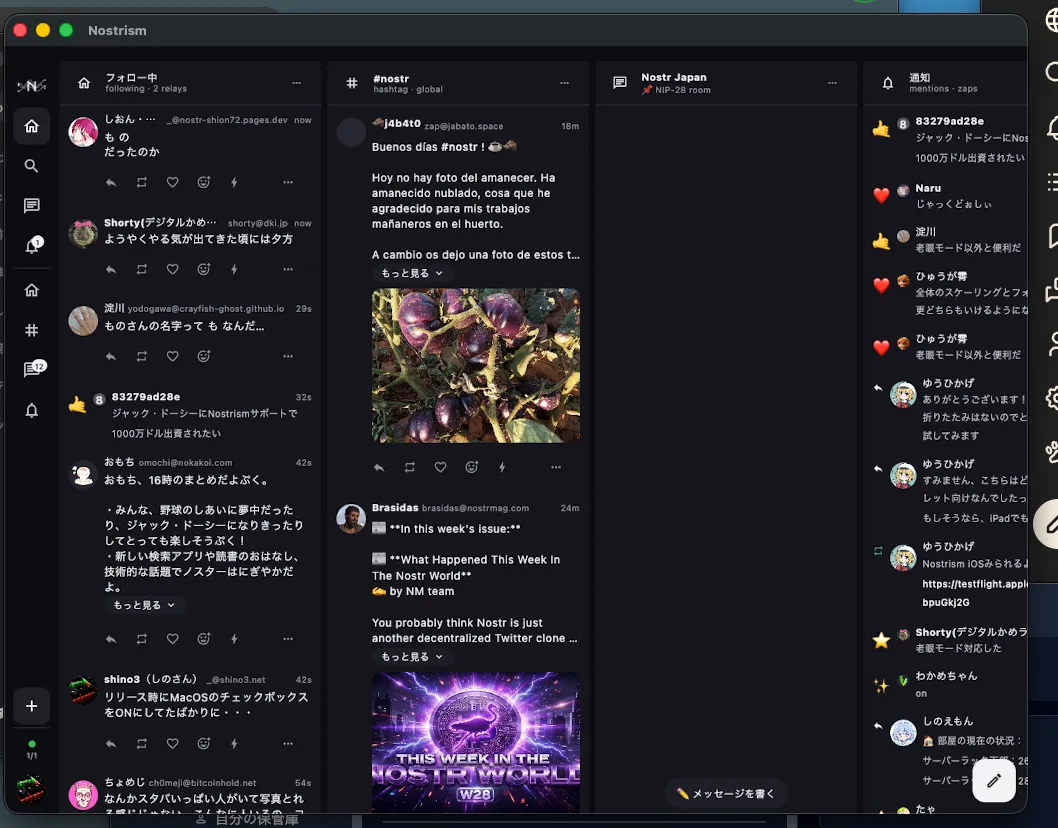Open the search icon in left sidebar

31,165
